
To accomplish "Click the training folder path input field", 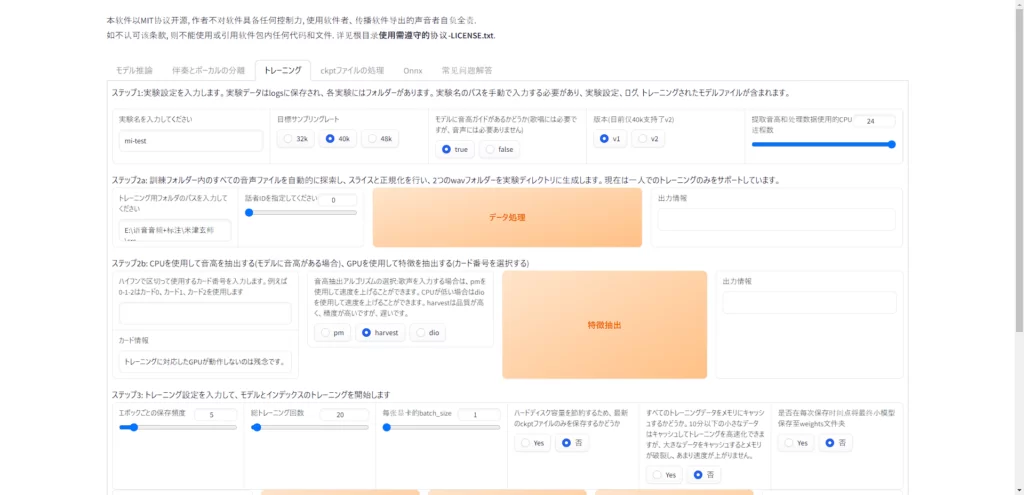I will coord(174,231).
